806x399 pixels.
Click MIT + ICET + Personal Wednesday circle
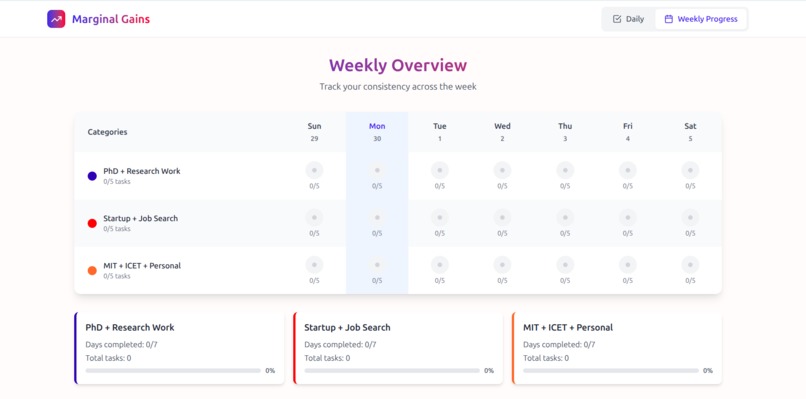coord(502,265)
